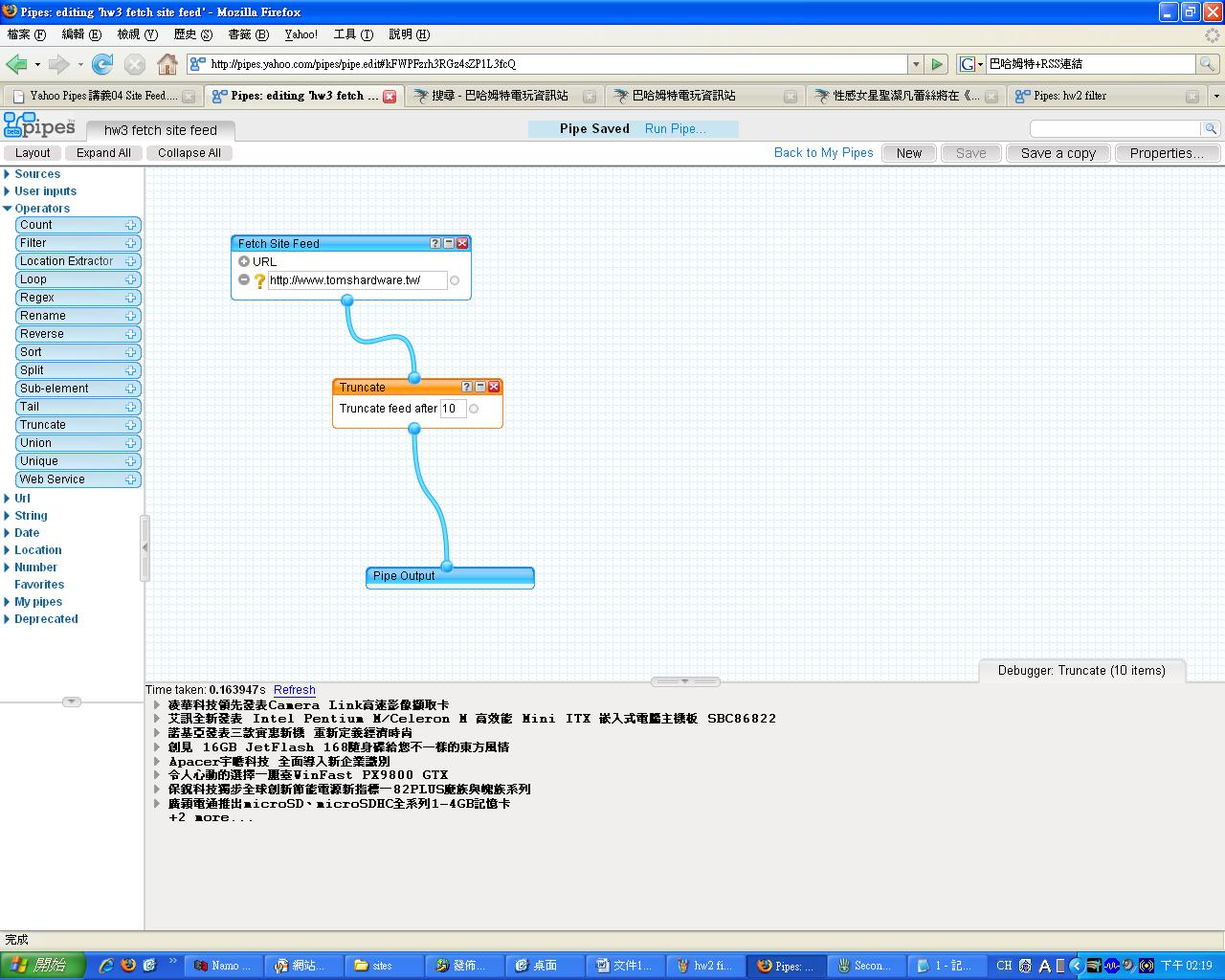The image size is (1225, 980).
Task: Add the Reverse operator via its plus icon
Action: [130, 334]
